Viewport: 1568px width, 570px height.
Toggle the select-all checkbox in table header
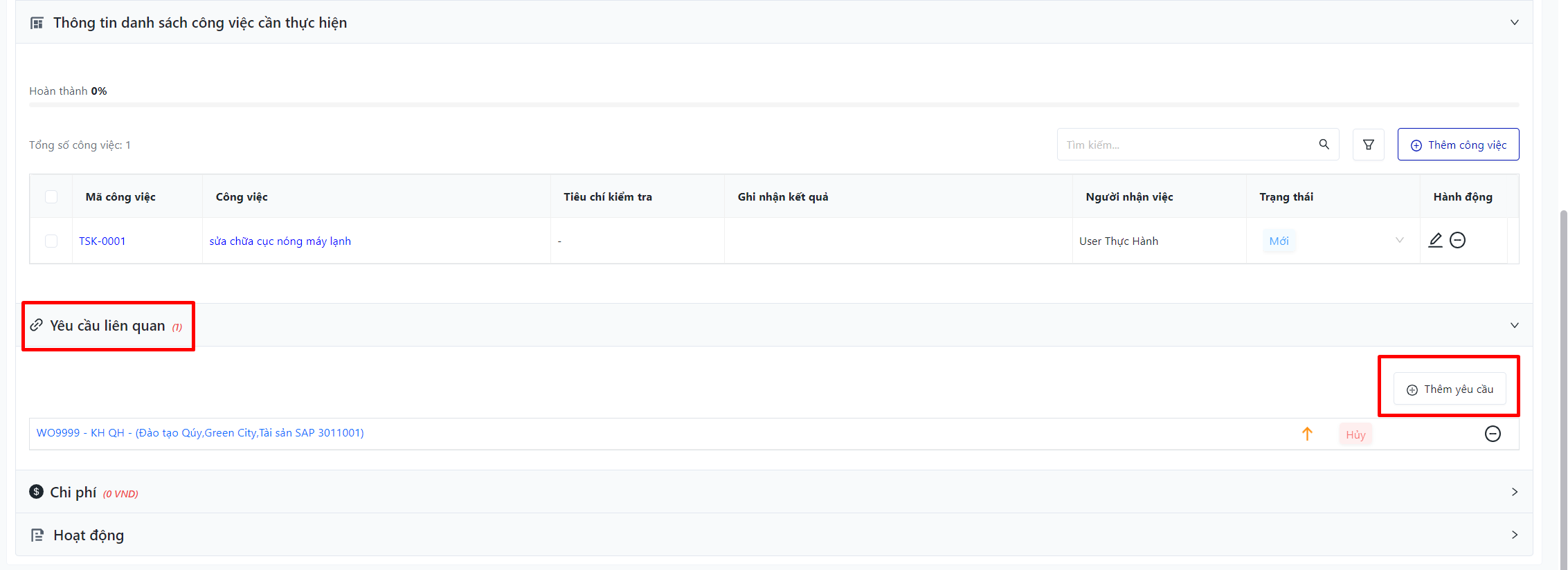point(51,196)
